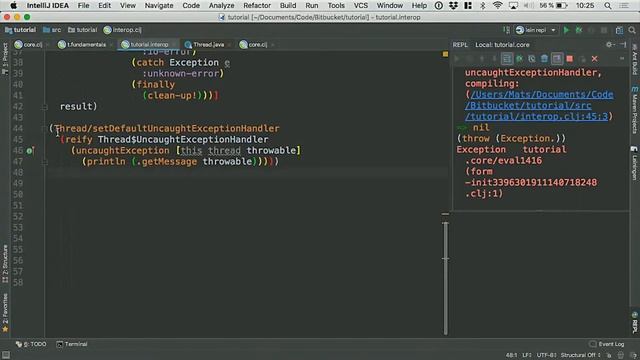Open the VCS menu
Screen dimensions: 640x360
360,6
